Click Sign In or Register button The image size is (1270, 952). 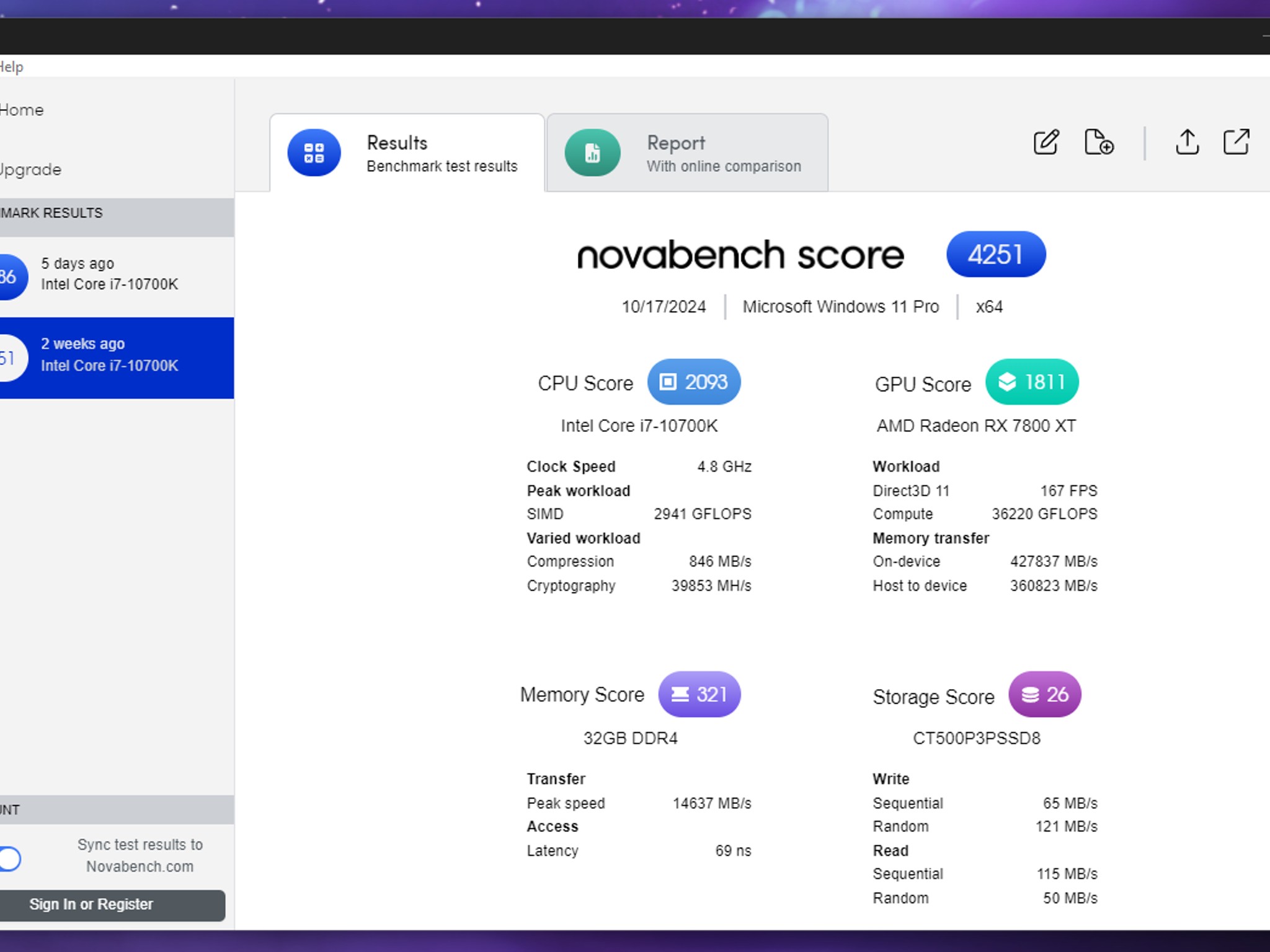coord(112,905)
